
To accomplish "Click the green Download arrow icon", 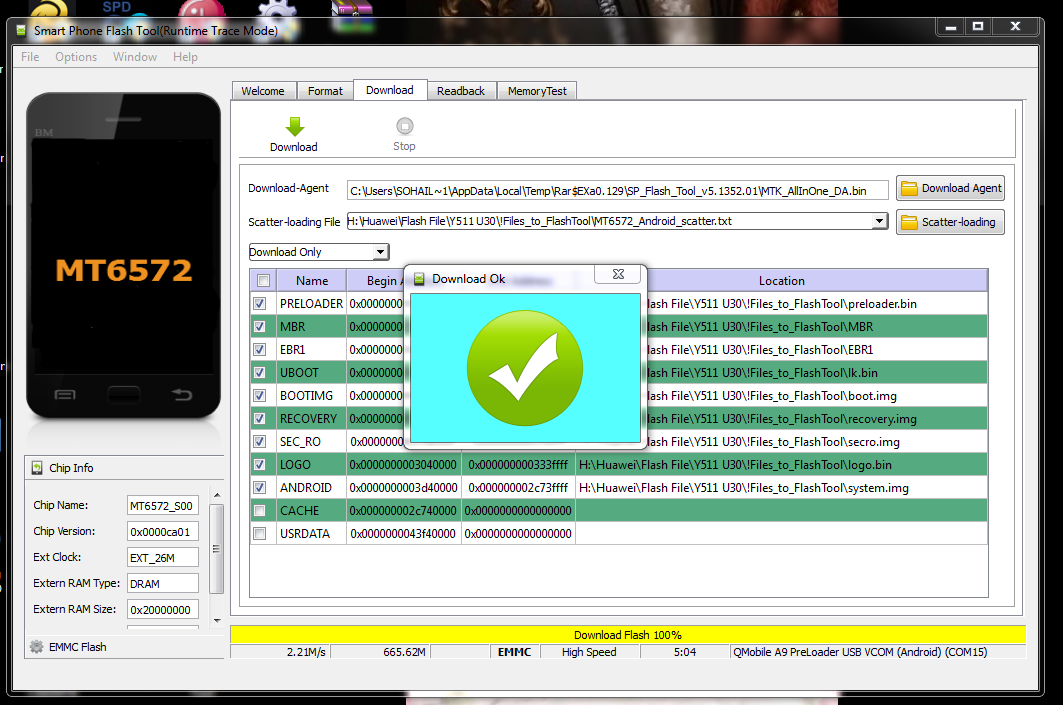I will 294,127.
